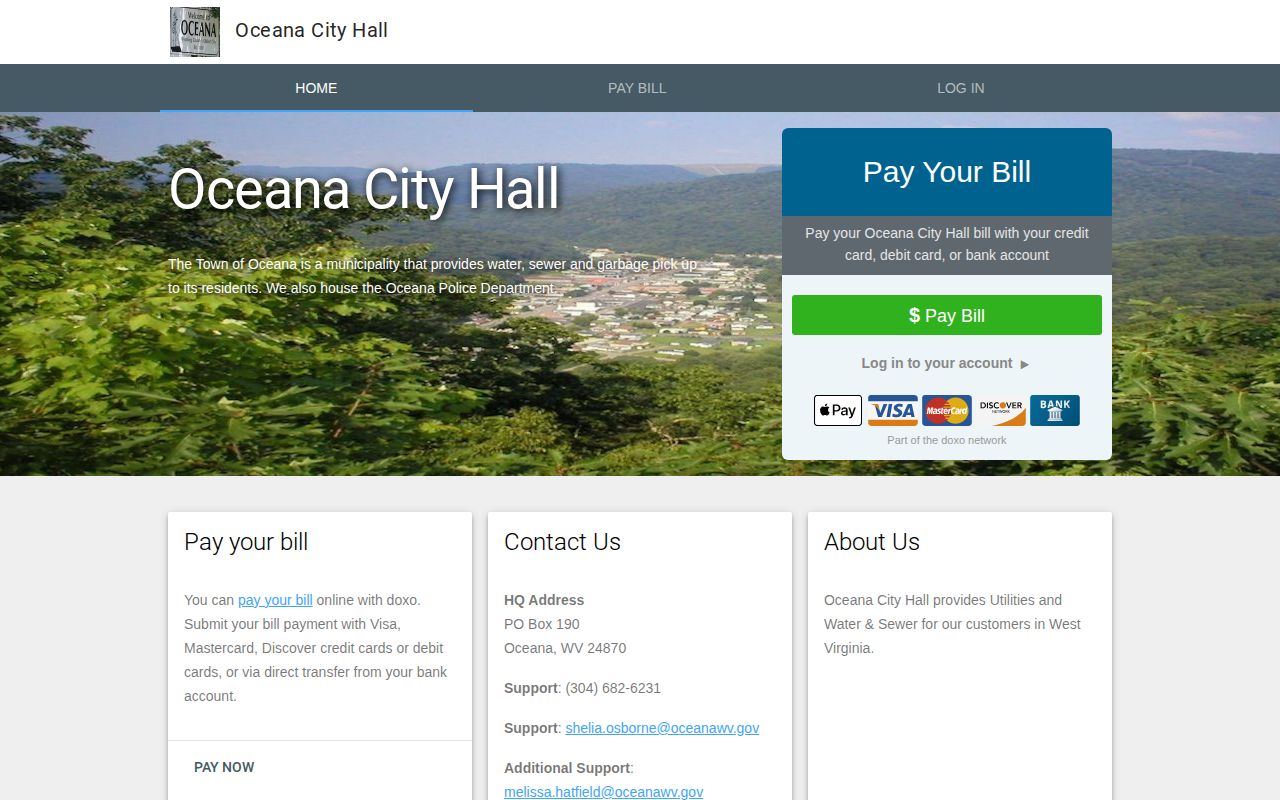Click the Discover Network card icon

click(x=1001, y=411)
